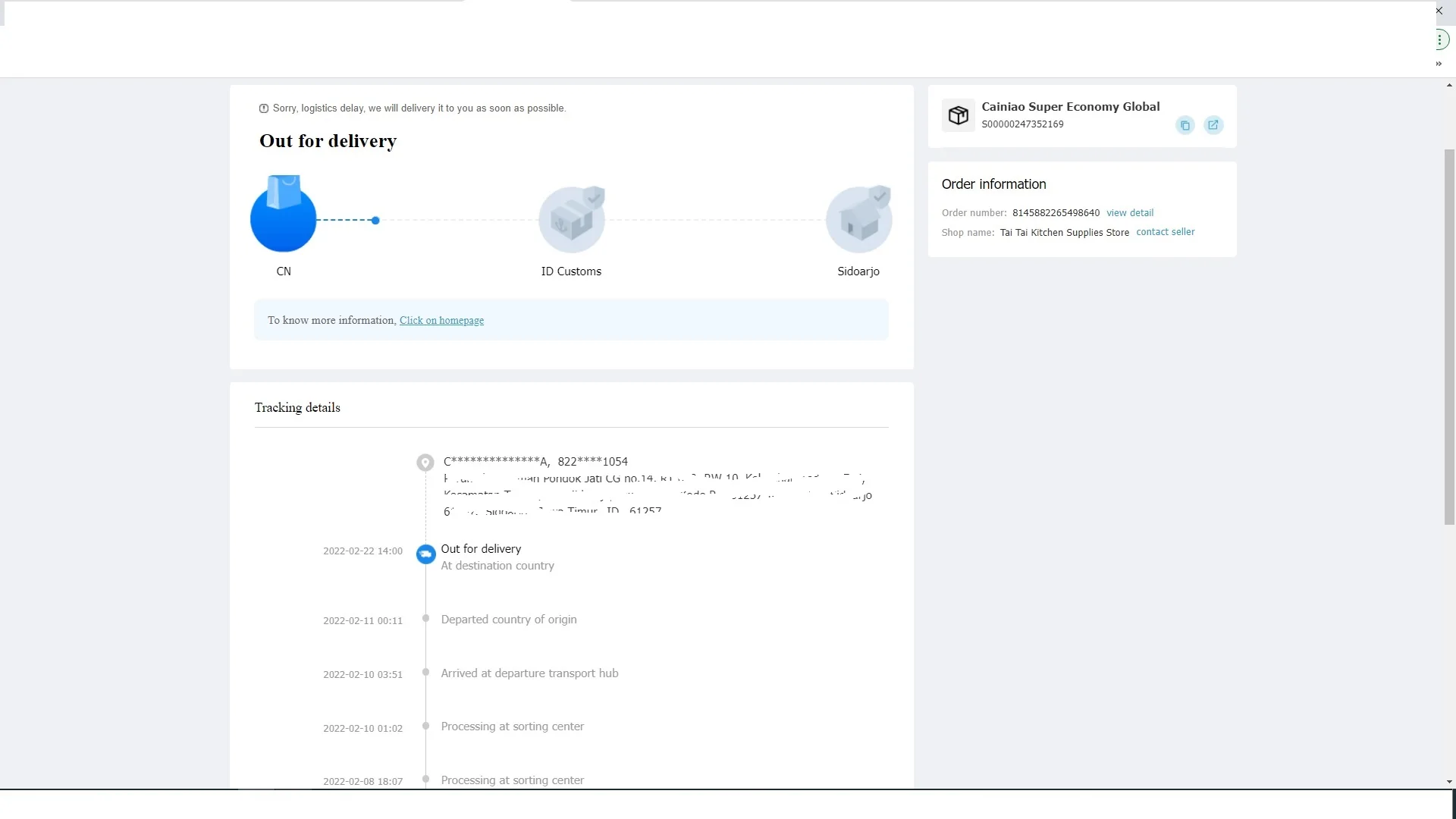Click the package box icon beside Cainiao
Viewport: 1456px width, 819px height.
pyautogui.click(x=958, y=115)
